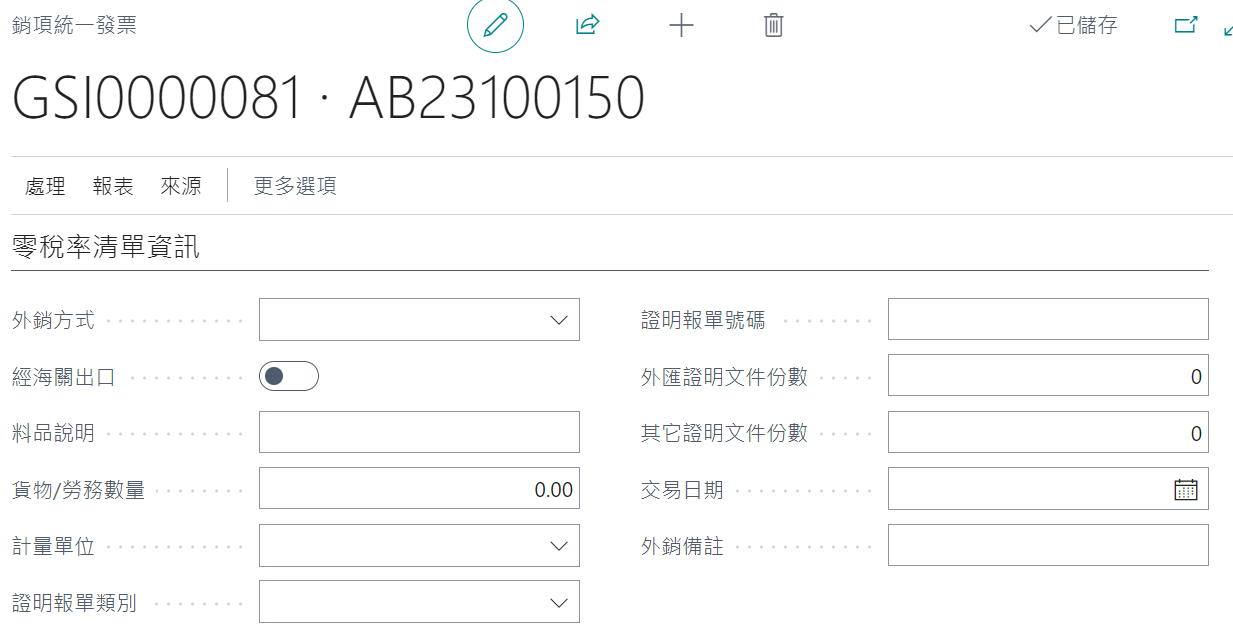Click the 經海關出口 field label
Screen dimensions: 1233x643
coord(64,377)
